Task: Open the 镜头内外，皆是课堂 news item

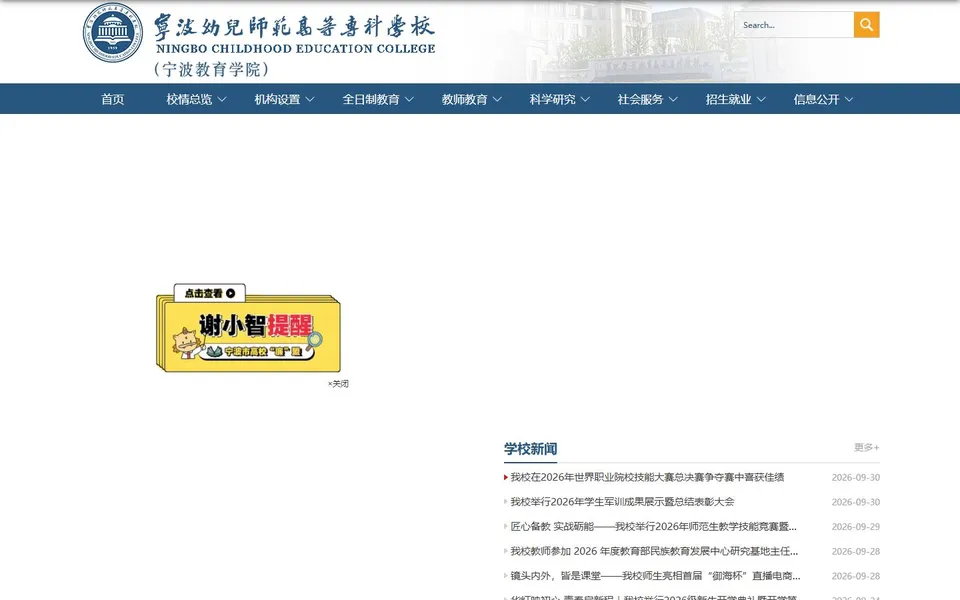Action: pyautogui.click(x=655, y=576)
